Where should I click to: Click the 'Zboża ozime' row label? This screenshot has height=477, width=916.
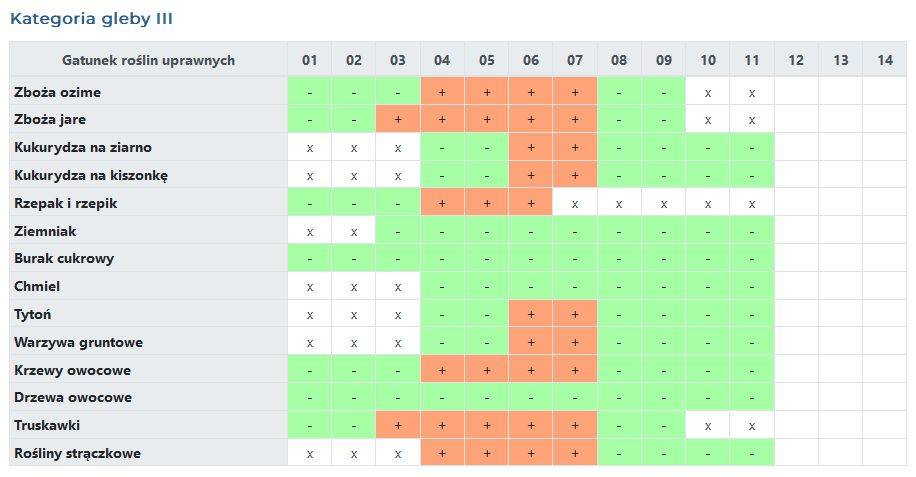click(x=58, y=92)
